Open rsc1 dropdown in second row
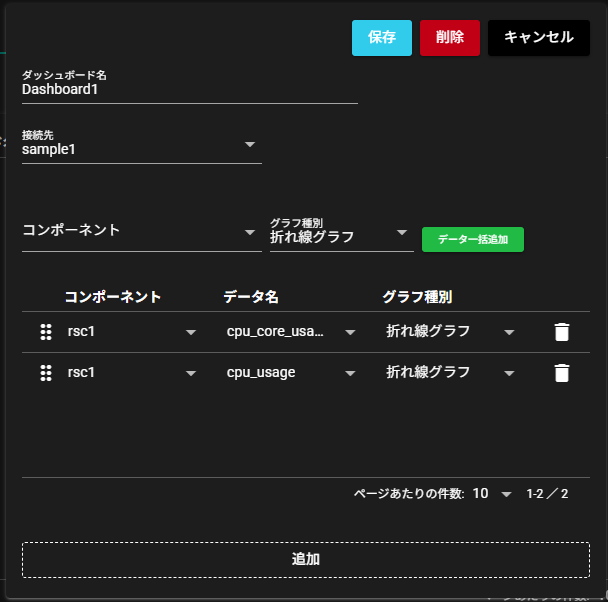This screenshot has width=608, height=602. click(x=190, y=374)
